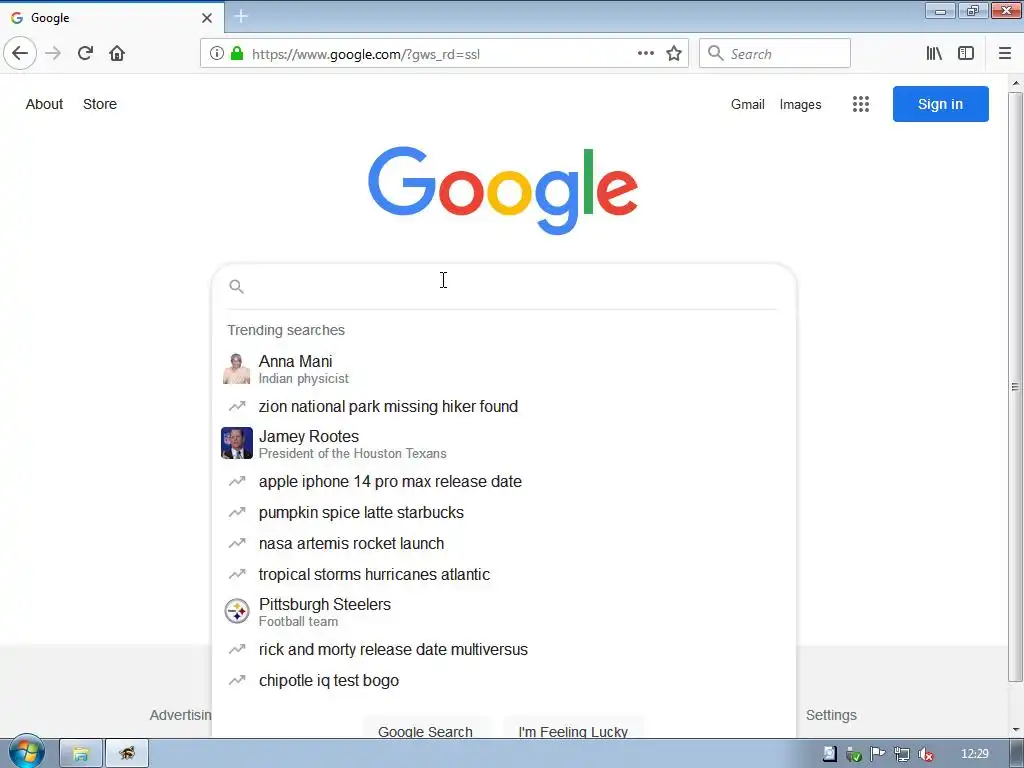Toggle the sidebar view icon
Viewport: 1024px width, 768px height.
pyautogui.click(x=966, y=54)
